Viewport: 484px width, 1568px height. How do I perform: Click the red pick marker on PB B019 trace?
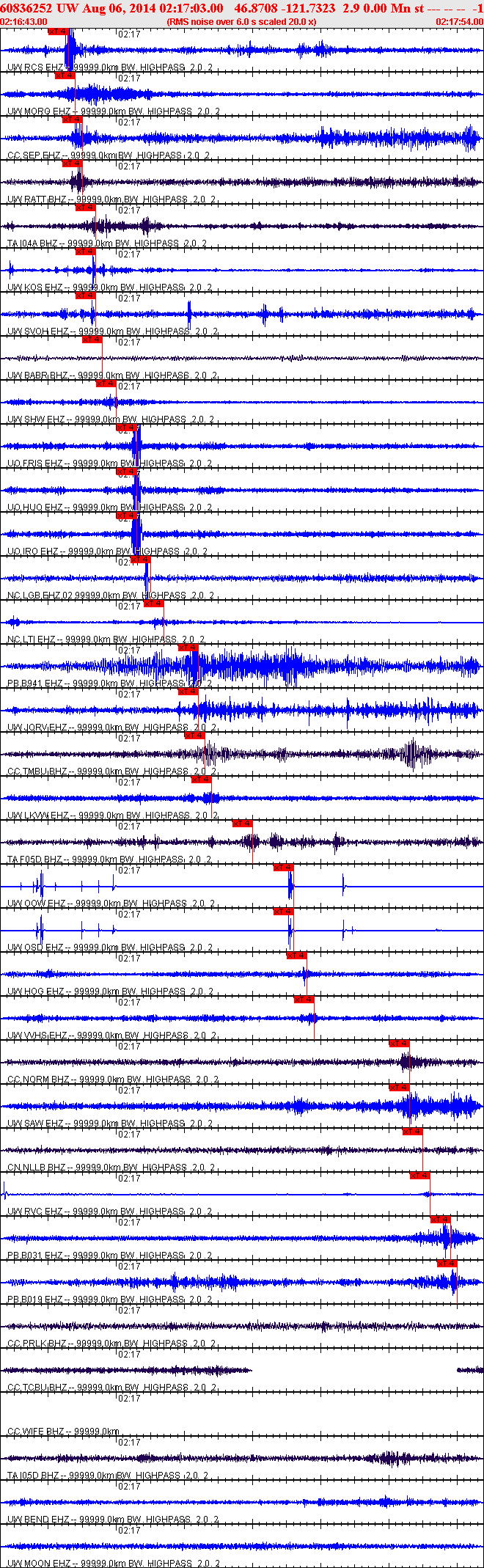coord(447,1263)
